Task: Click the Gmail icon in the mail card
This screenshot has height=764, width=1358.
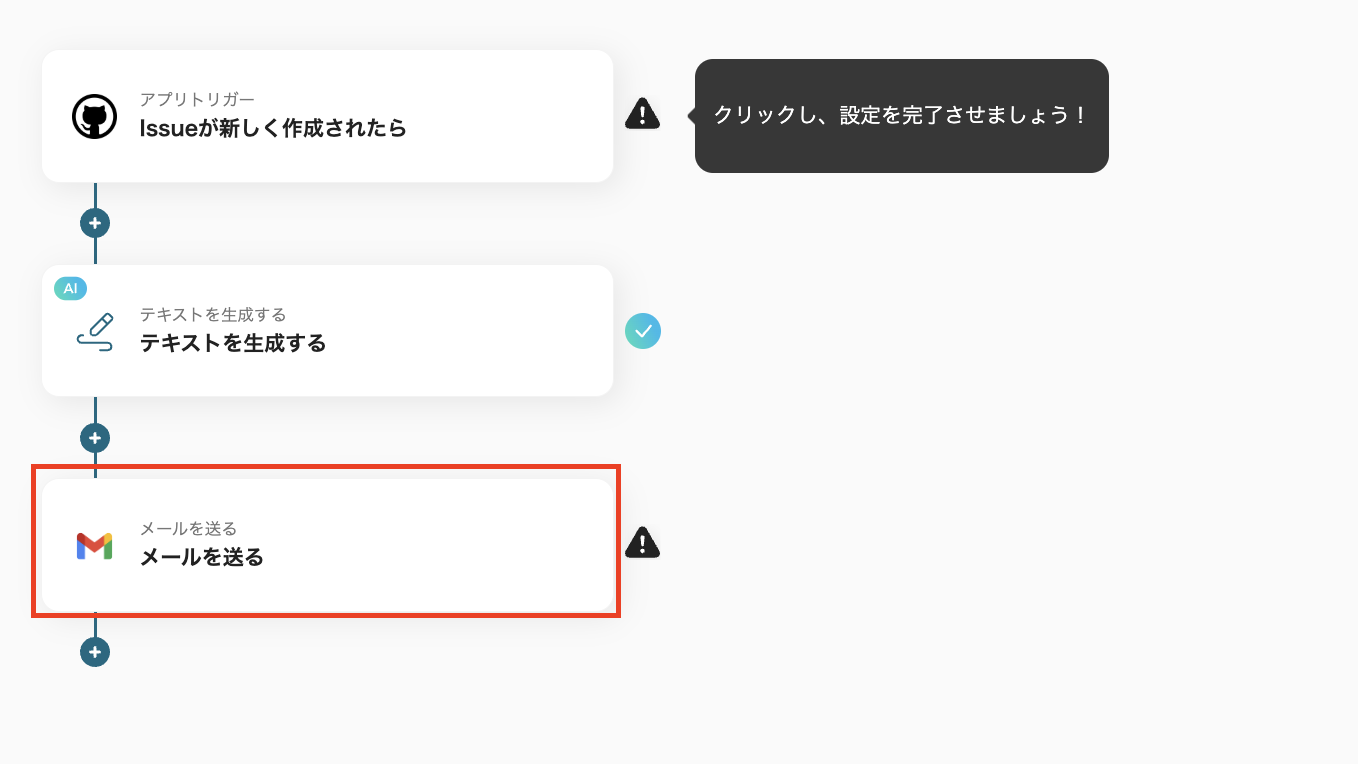Action: point(94,546)
